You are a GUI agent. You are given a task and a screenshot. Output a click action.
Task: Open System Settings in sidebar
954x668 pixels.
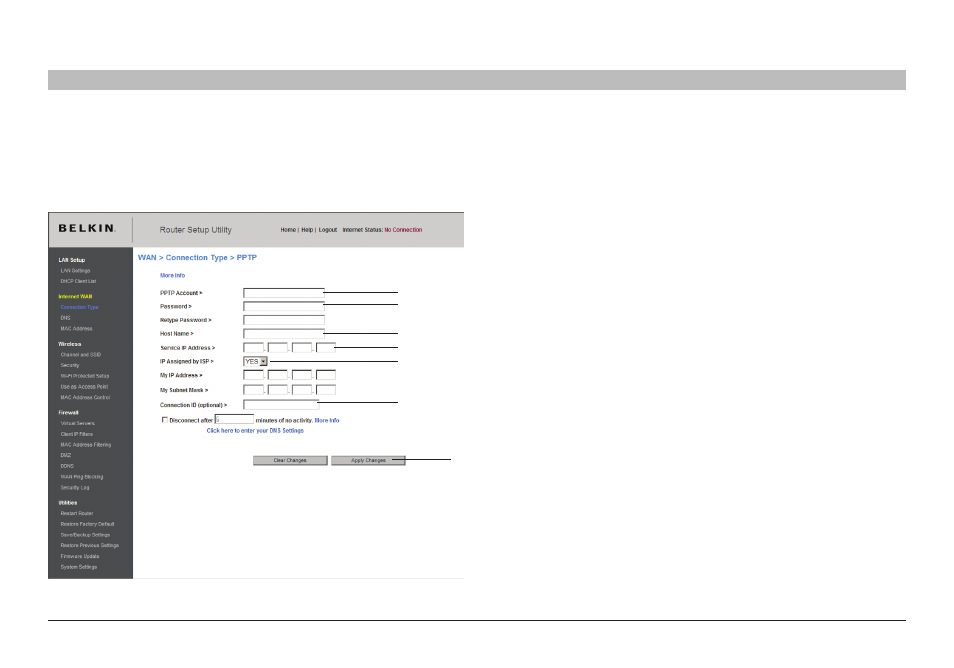(x=79, y=567)
